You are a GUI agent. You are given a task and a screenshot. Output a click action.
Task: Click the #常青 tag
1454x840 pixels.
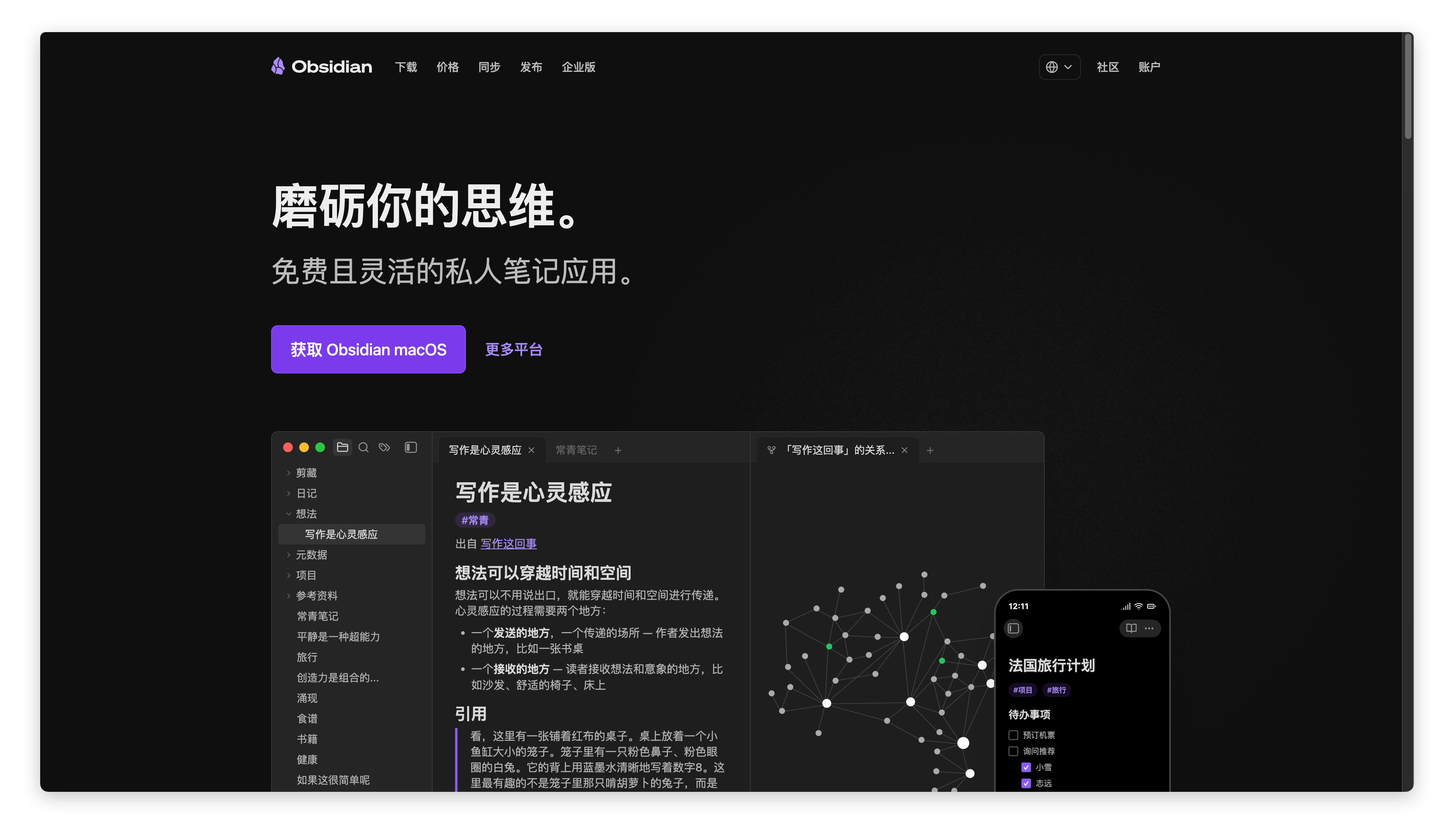(475, 520)
